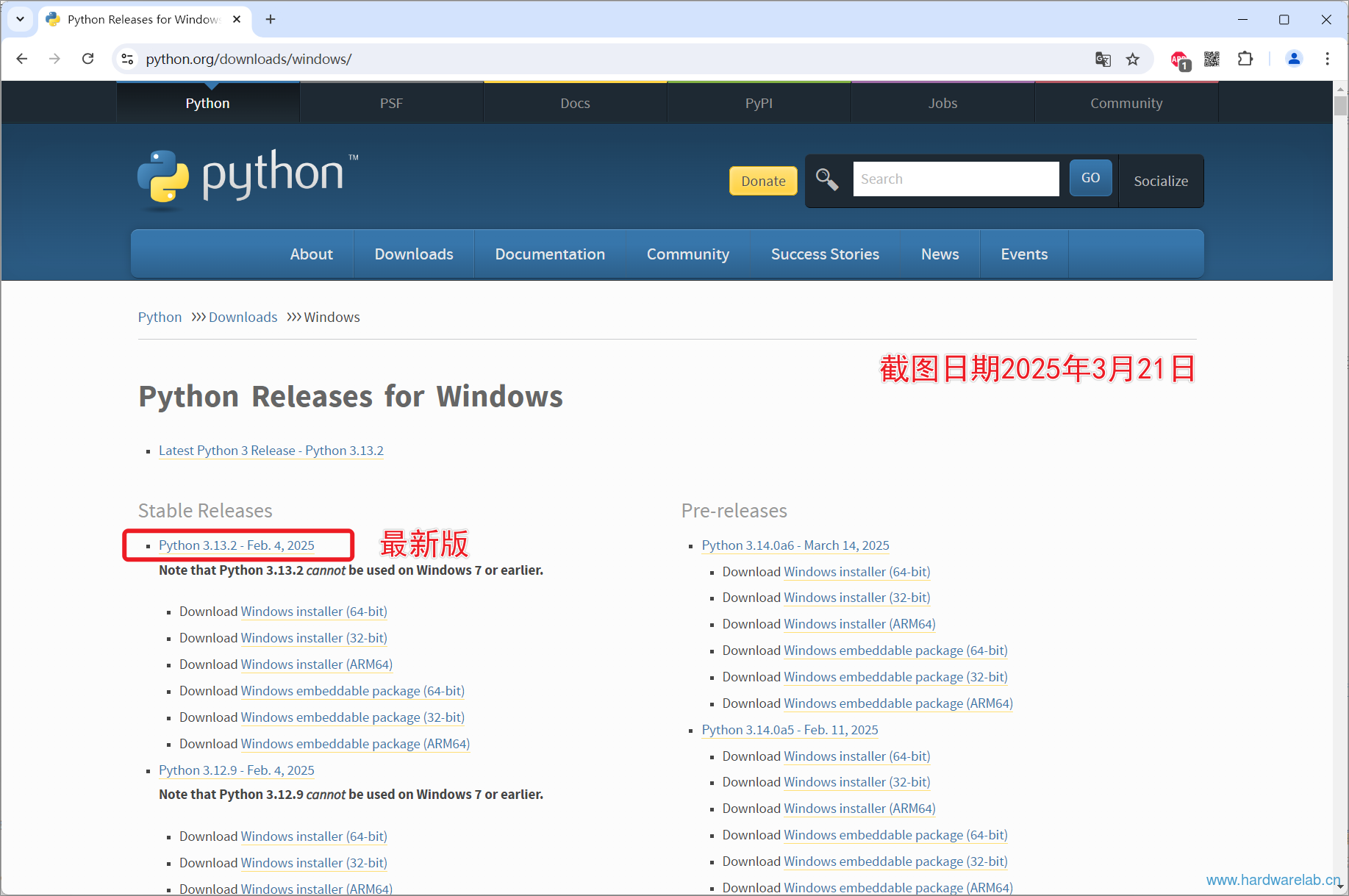The width and height of the screenshot is (1349, 896).
Task: Download 3.12.9 Windows installer (64-bit)
Action: click(x=314, y=836)
